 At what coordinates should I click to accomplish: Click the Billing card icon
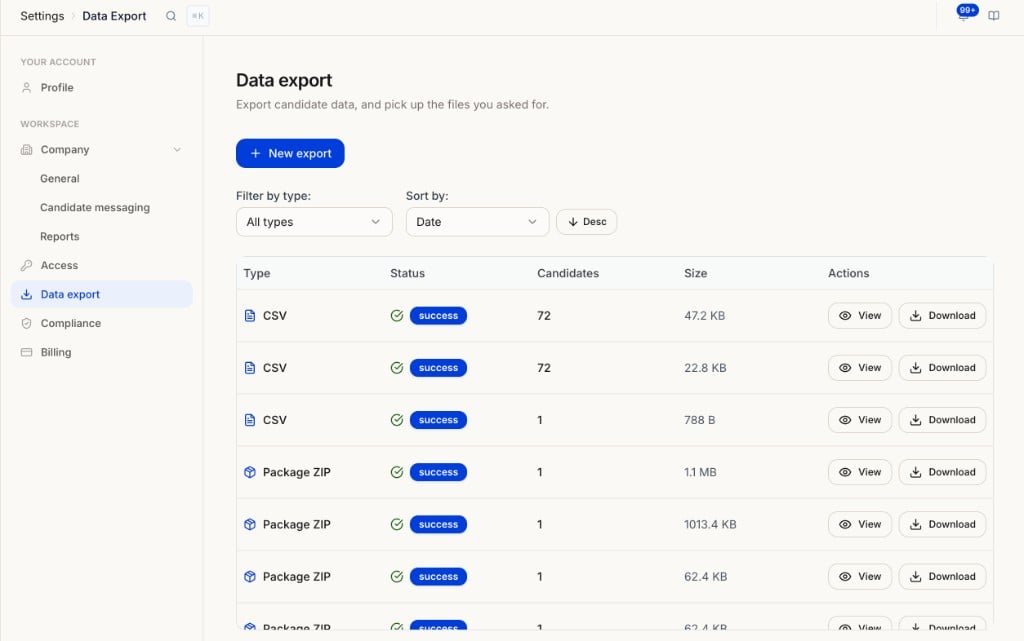coord(27,352)
